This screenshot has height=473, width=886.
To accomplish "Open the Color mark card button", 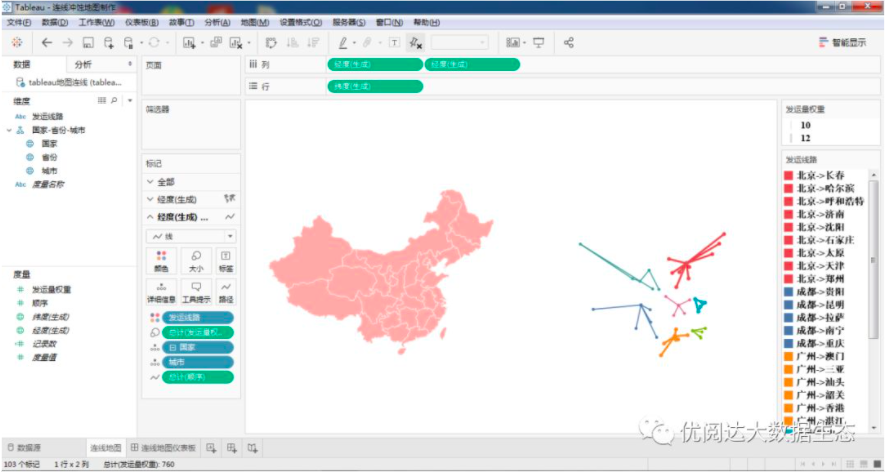I will pos(162,261).
